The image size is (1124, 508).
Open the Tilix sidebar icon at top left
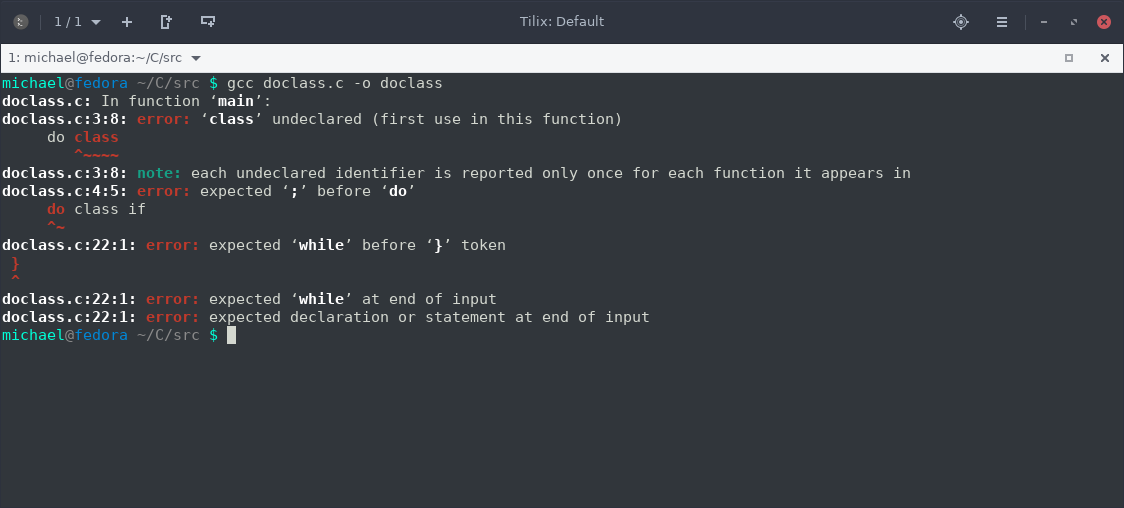click(x=21, y=22)
